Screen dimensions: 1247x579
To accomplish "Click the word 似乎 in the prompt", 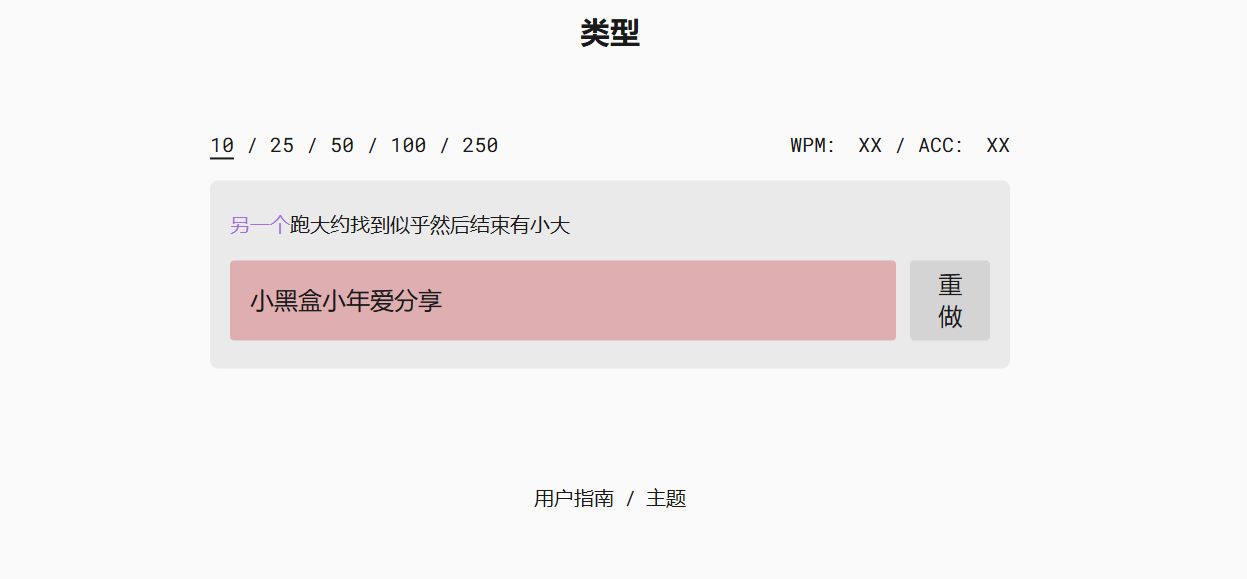I will tap(410, 225).
